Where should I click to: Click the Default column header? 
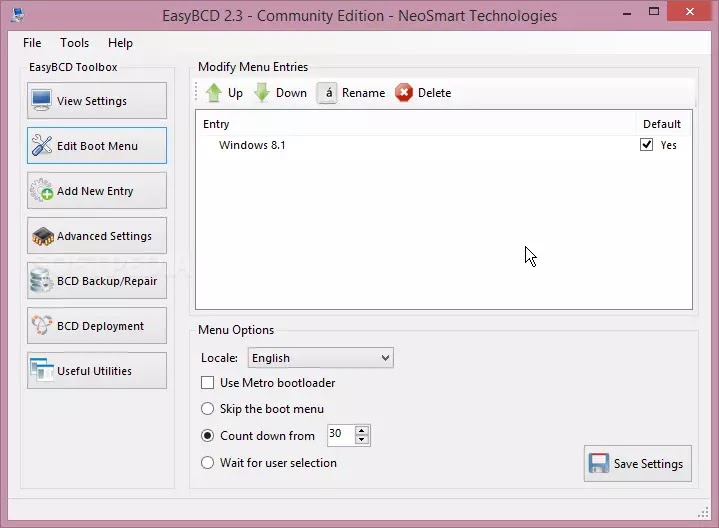pyautogui.click(x=662, y=124)
